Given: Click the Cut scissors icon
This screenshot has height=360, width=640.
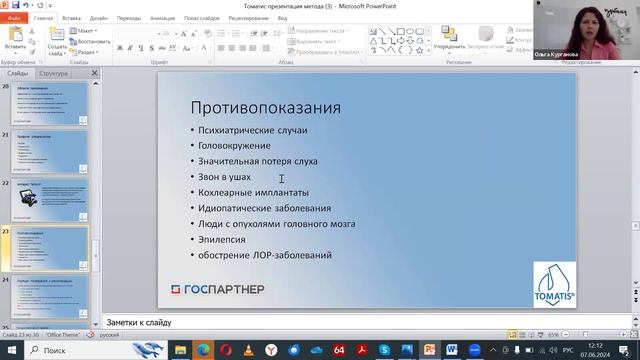Looking at the screenshot, I should (32, 31).
